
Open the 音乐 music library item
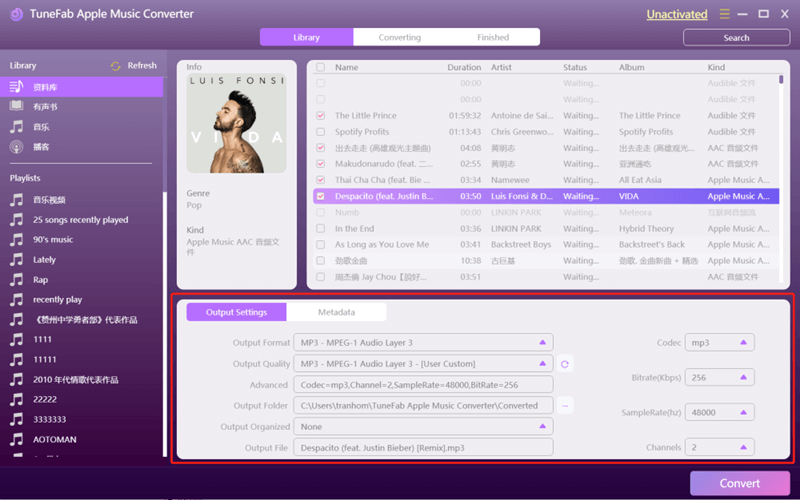point(41,127)
